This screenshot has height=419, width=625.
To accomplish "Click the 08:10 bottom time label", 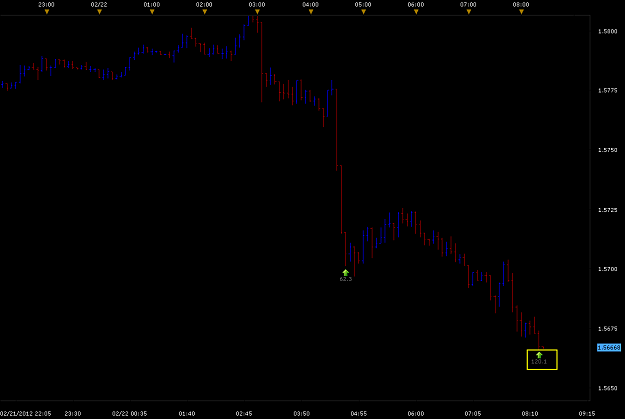I will (530, 414).
